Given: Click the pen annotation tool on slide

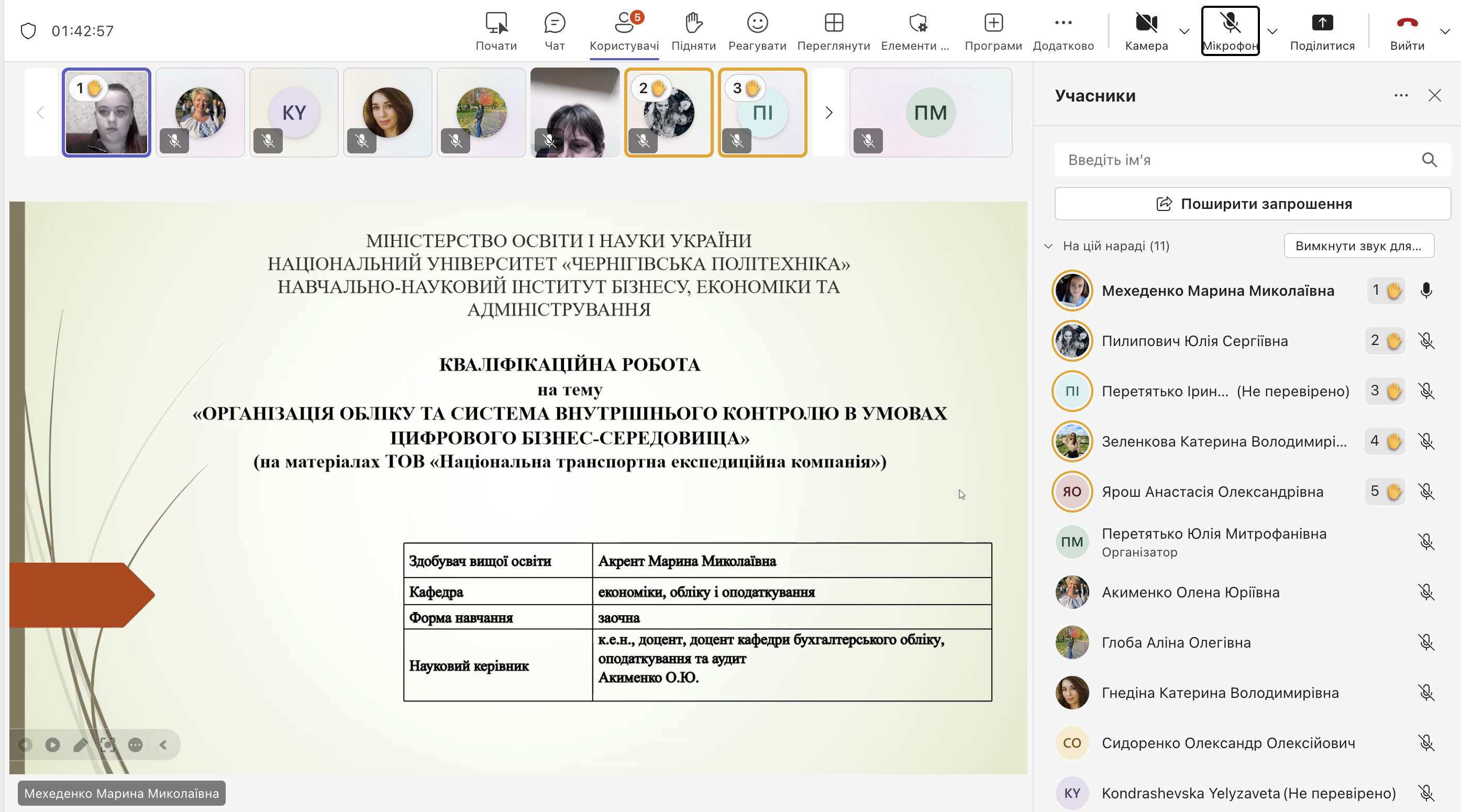Looking at the screenshot, I should click(x=81, y=744).
